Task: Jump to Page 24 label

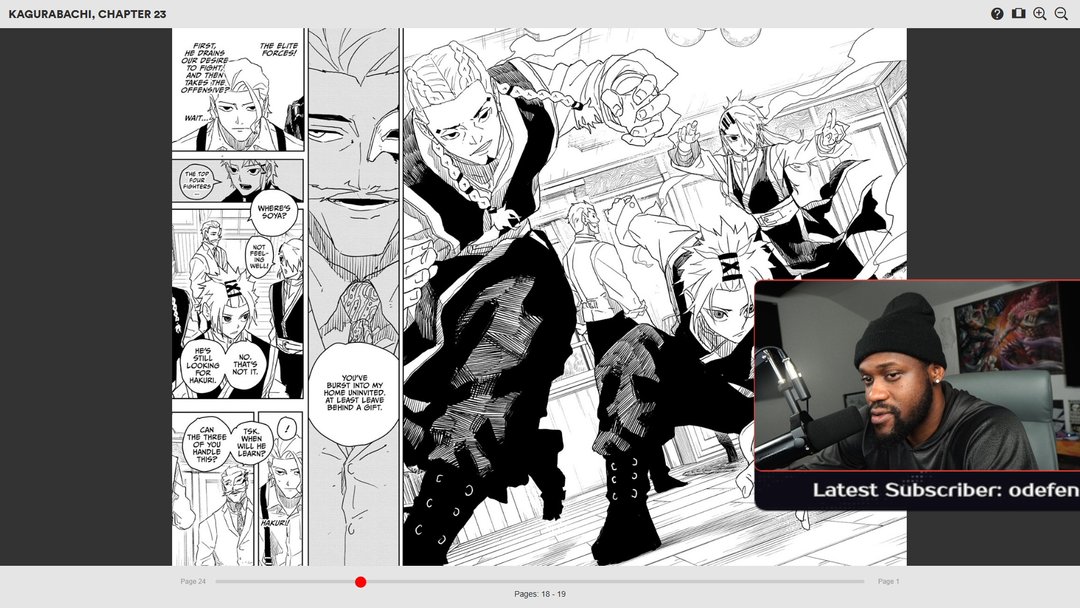Action: tap(193, 582)
